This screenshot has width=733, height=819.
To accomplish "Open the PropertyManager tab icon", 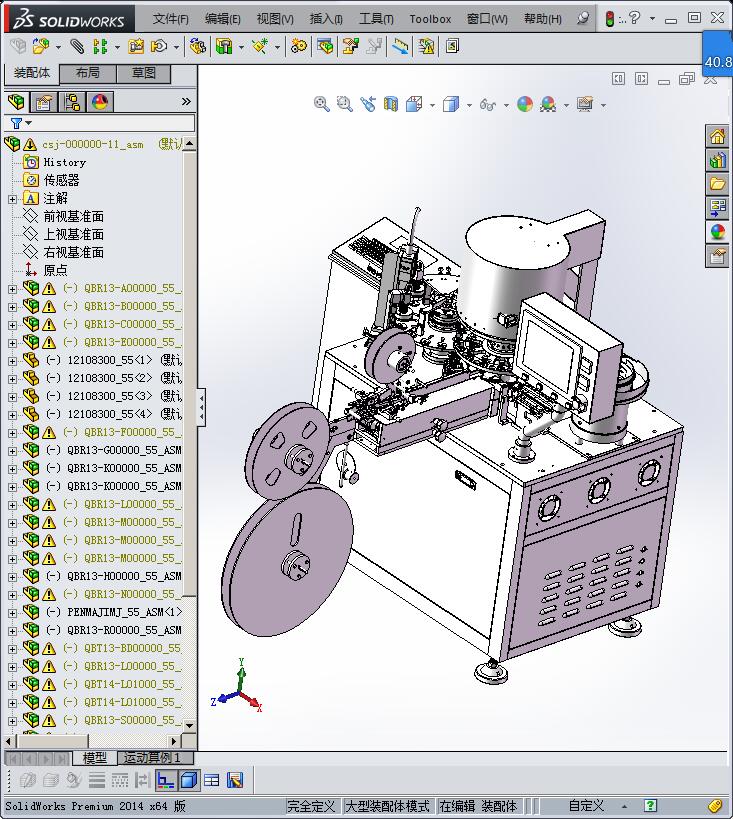I will point(44,102).
